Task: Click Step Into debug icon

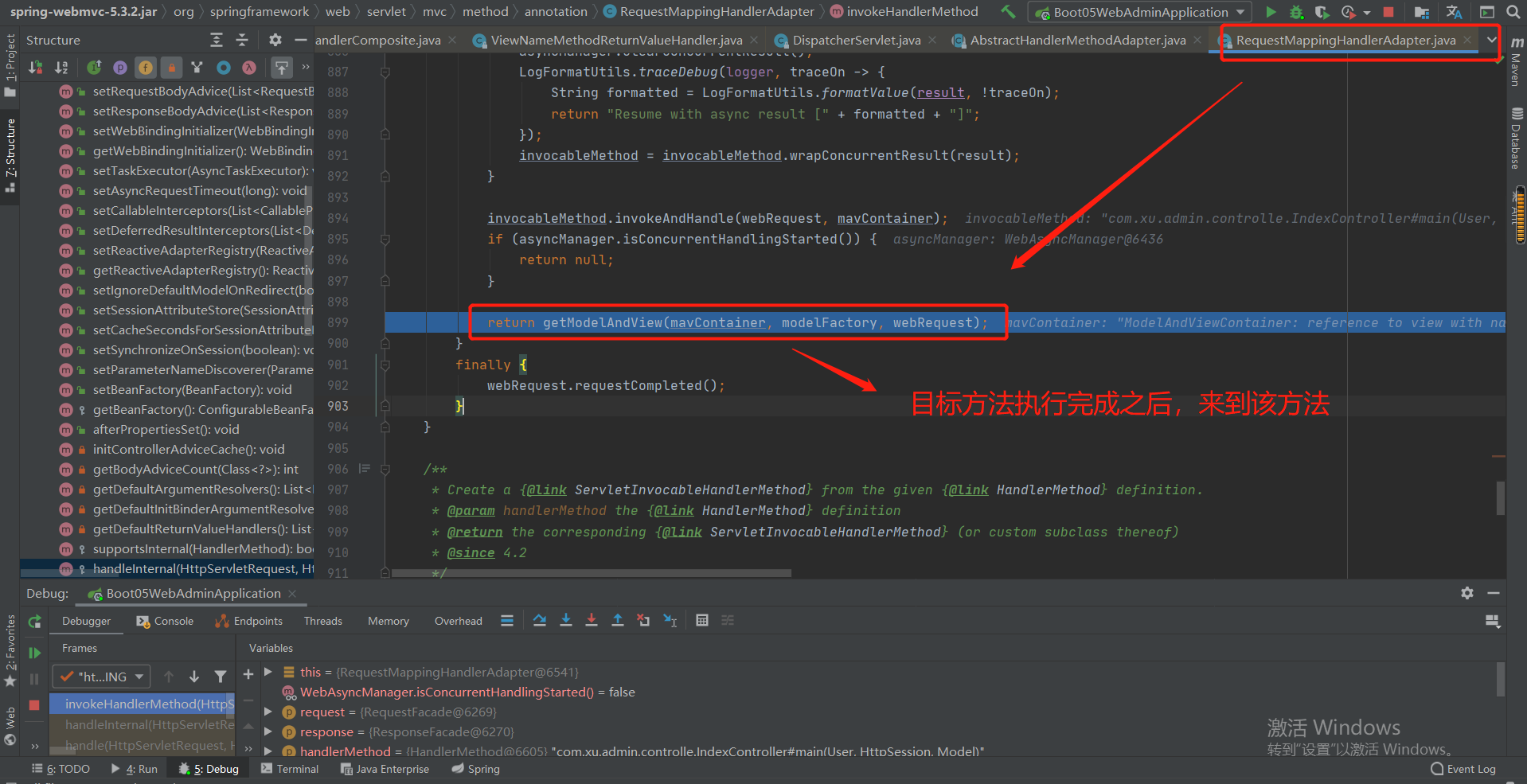Action: [566, 621]
